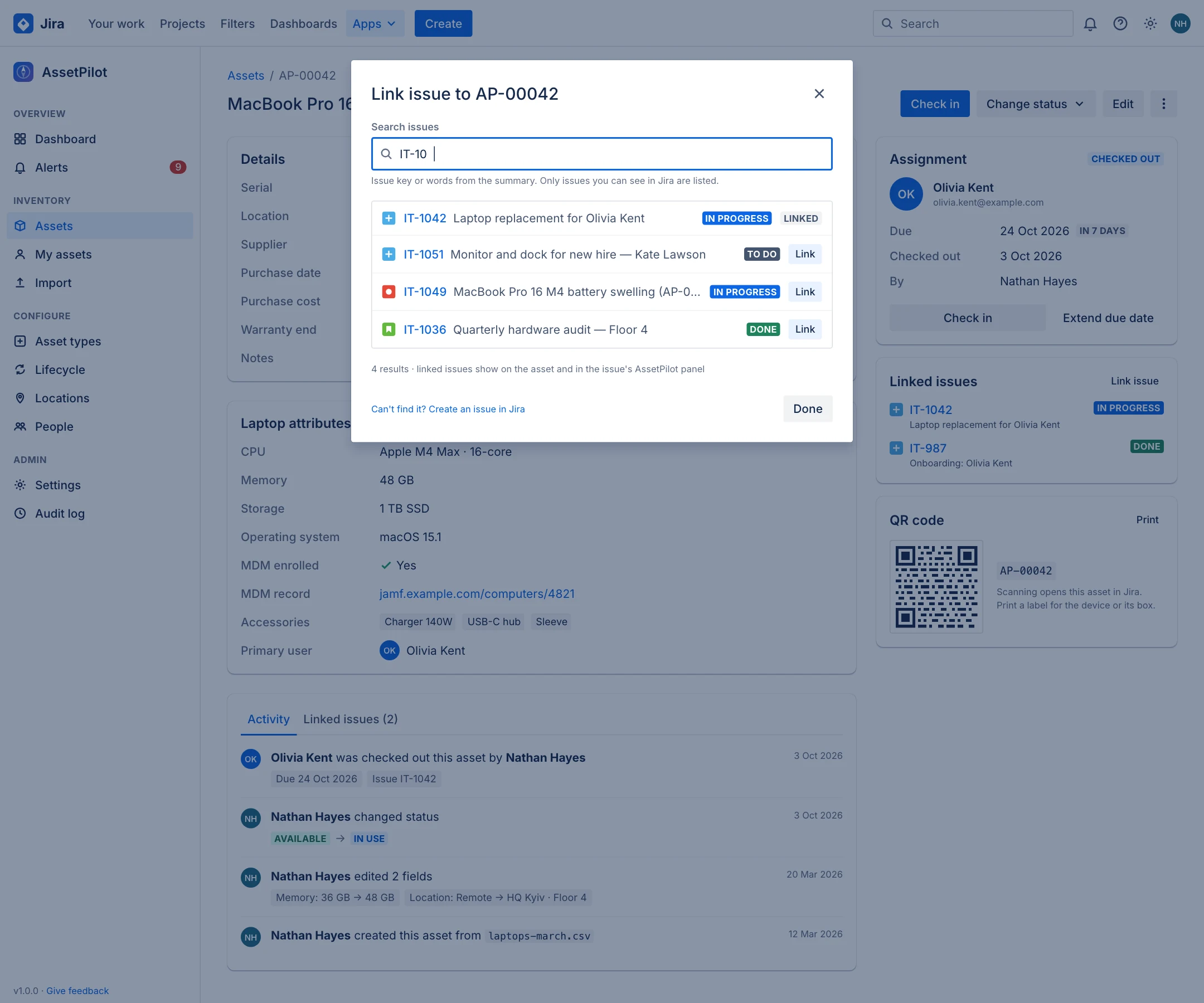Focus the Search issues input field
Image resolution: width=1204 pixels, height=1003 pixels.
tap(601, 154)
